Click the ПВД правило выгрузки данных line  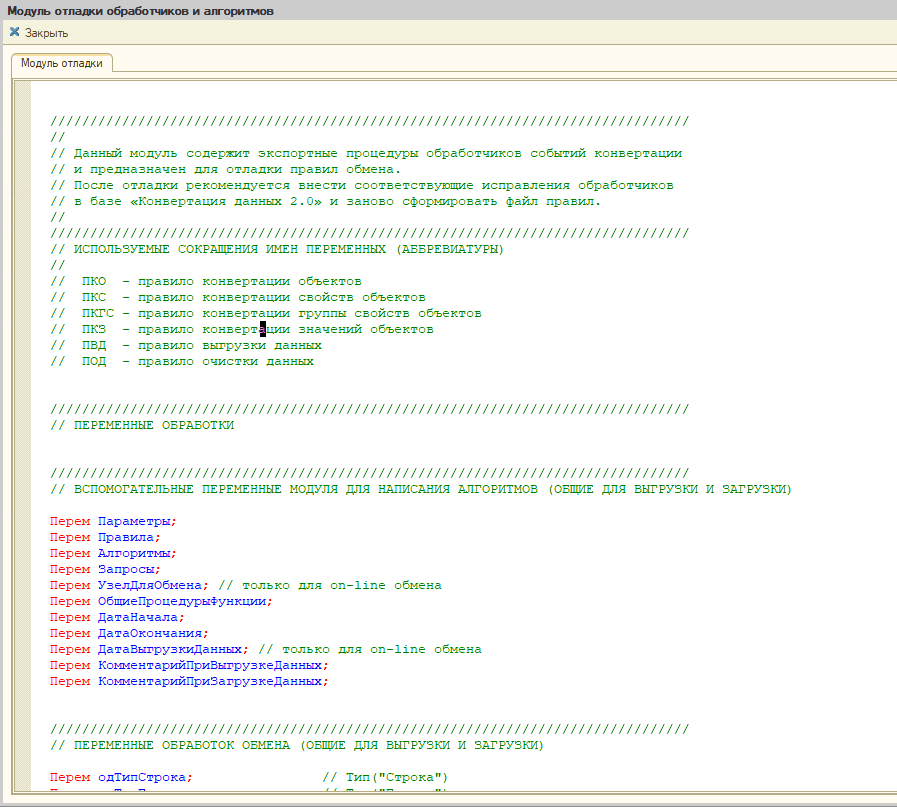click(x=186, y=345)
